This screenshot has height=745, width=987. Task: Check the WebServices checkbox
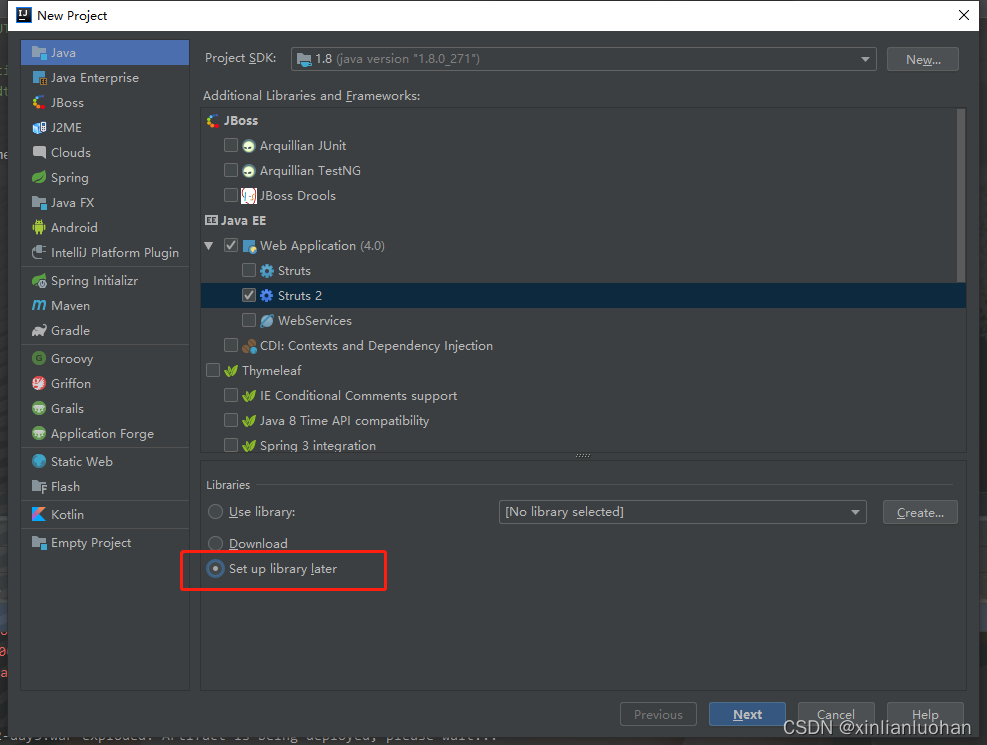tap(249, 320)
